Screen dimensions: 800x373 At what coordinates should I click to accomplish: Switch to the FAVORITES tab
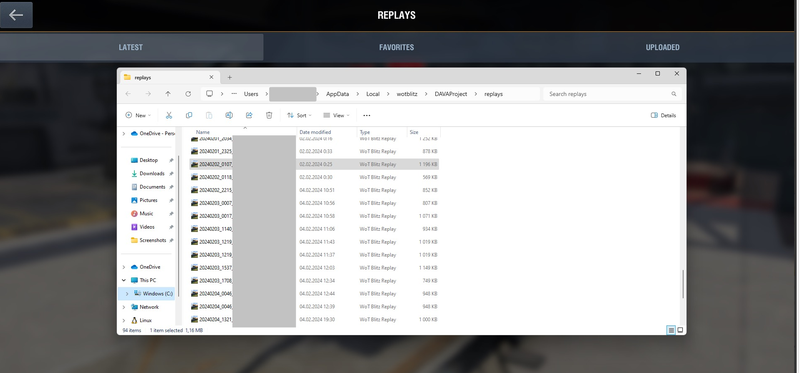[x=396, y=47]
